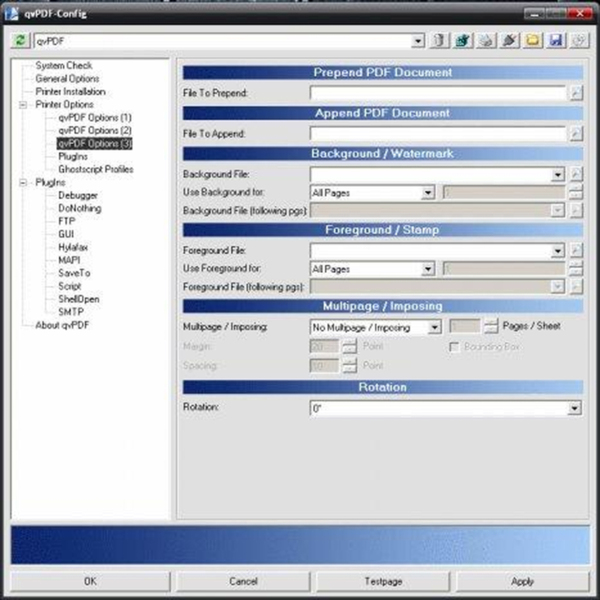Click the blue floppy save icon

(x=556, y=40)
